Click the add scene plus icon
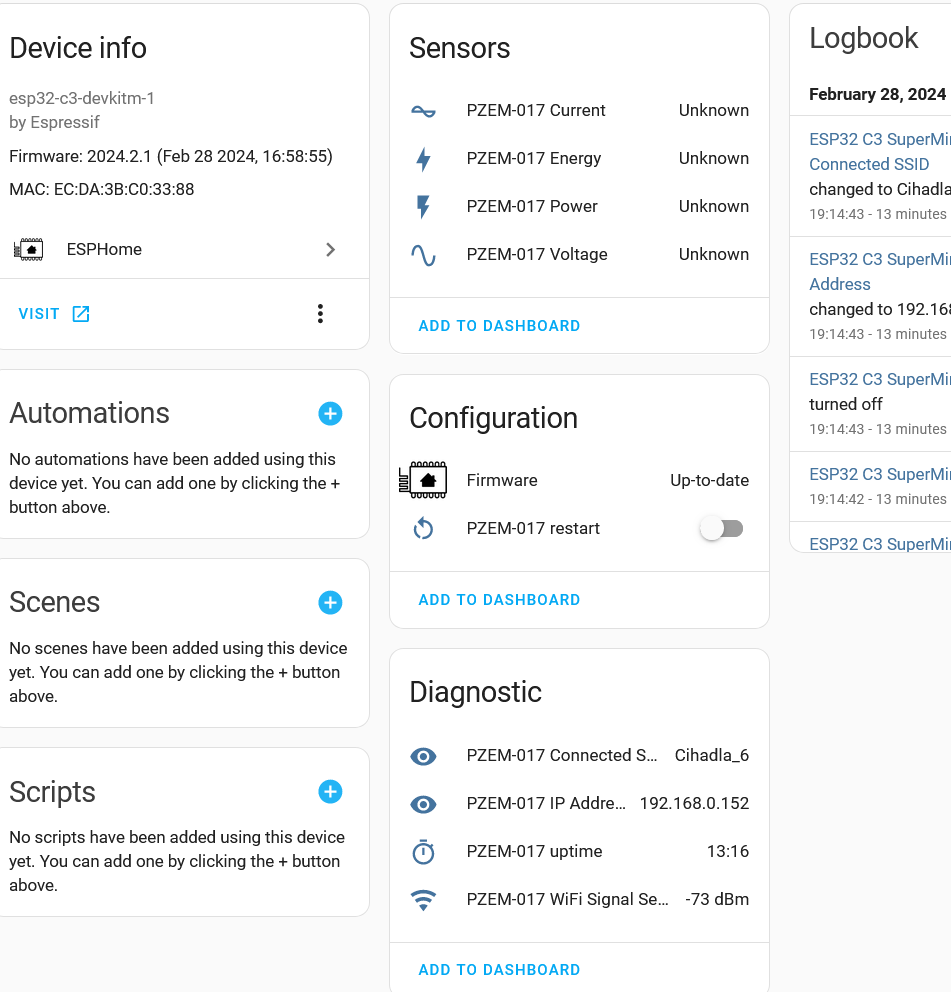This screenshot has height=992, width=951. pos(330,602)
